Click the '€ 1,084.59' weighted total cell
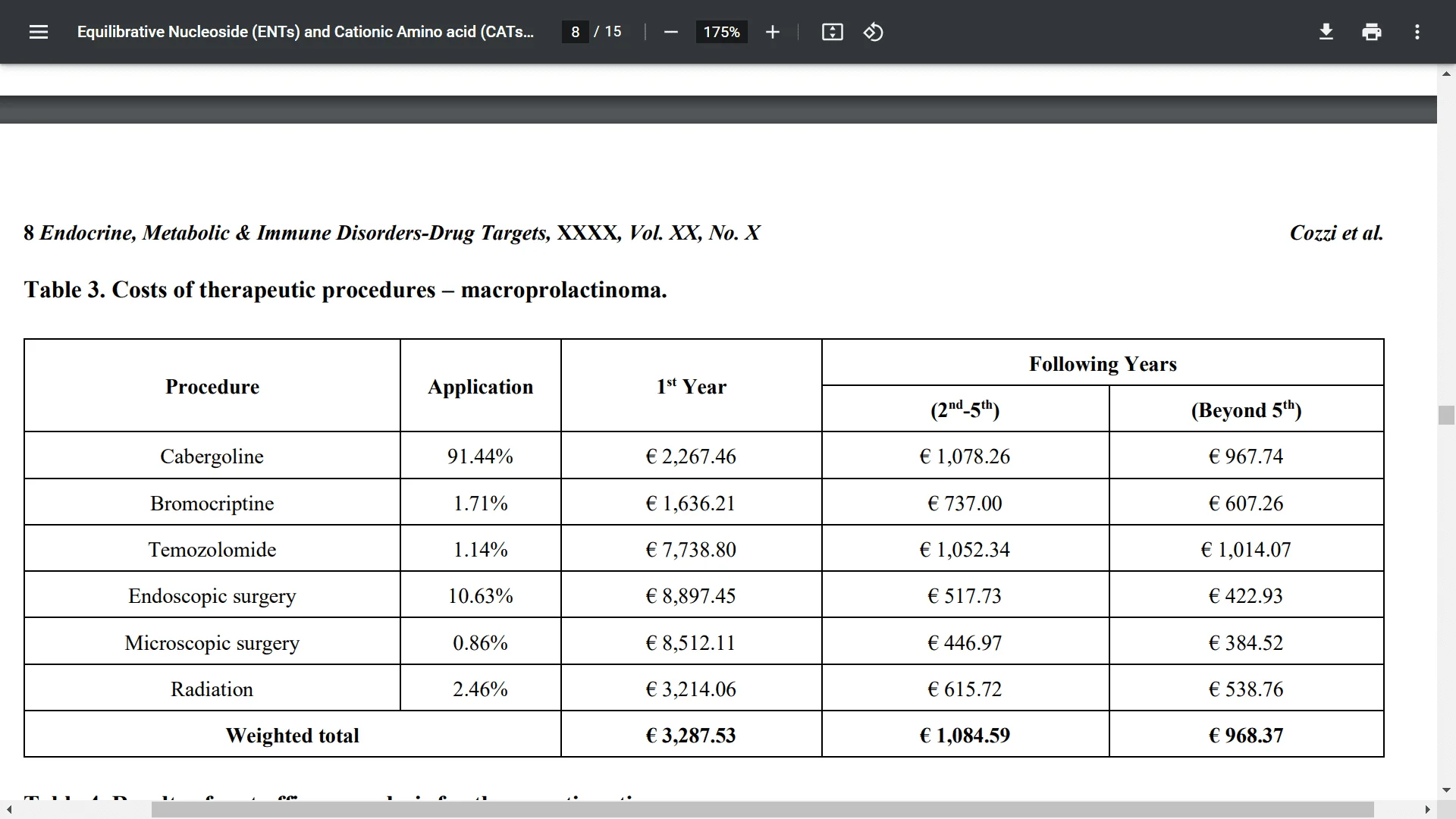The image size is (1456, 819). 965,736
